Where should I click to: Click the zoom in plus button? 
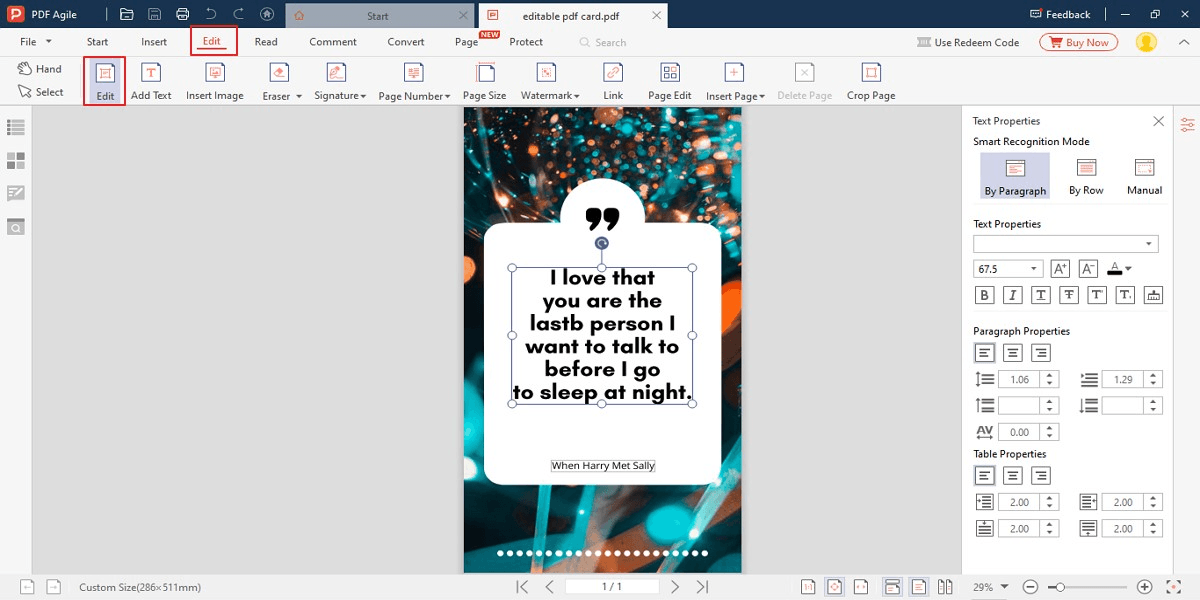pyautogui.click(x=1145, y=587)
